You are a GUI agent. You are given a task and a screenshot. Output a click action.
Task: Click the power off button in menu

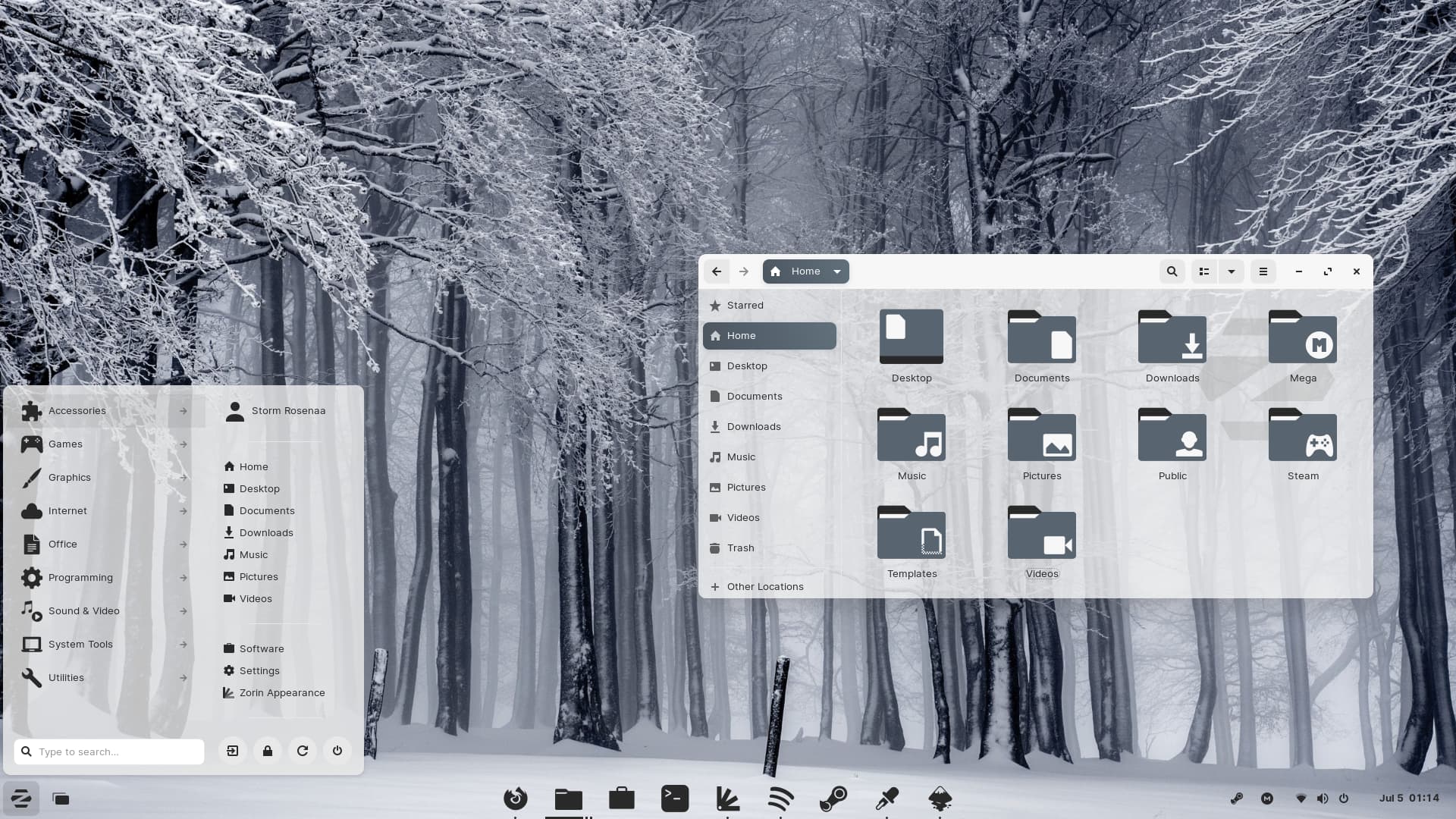coord(337,751)
